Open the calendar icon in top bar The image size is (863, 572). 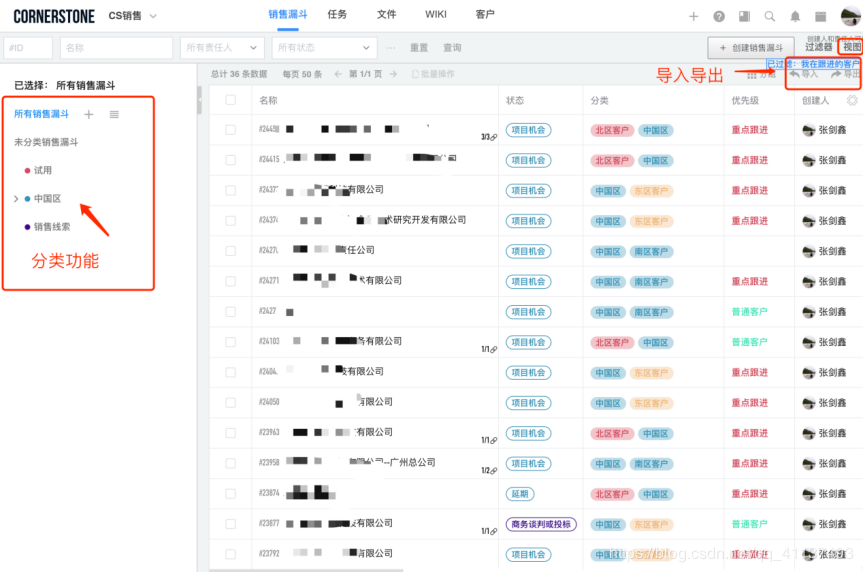click(x=820, y=17)
